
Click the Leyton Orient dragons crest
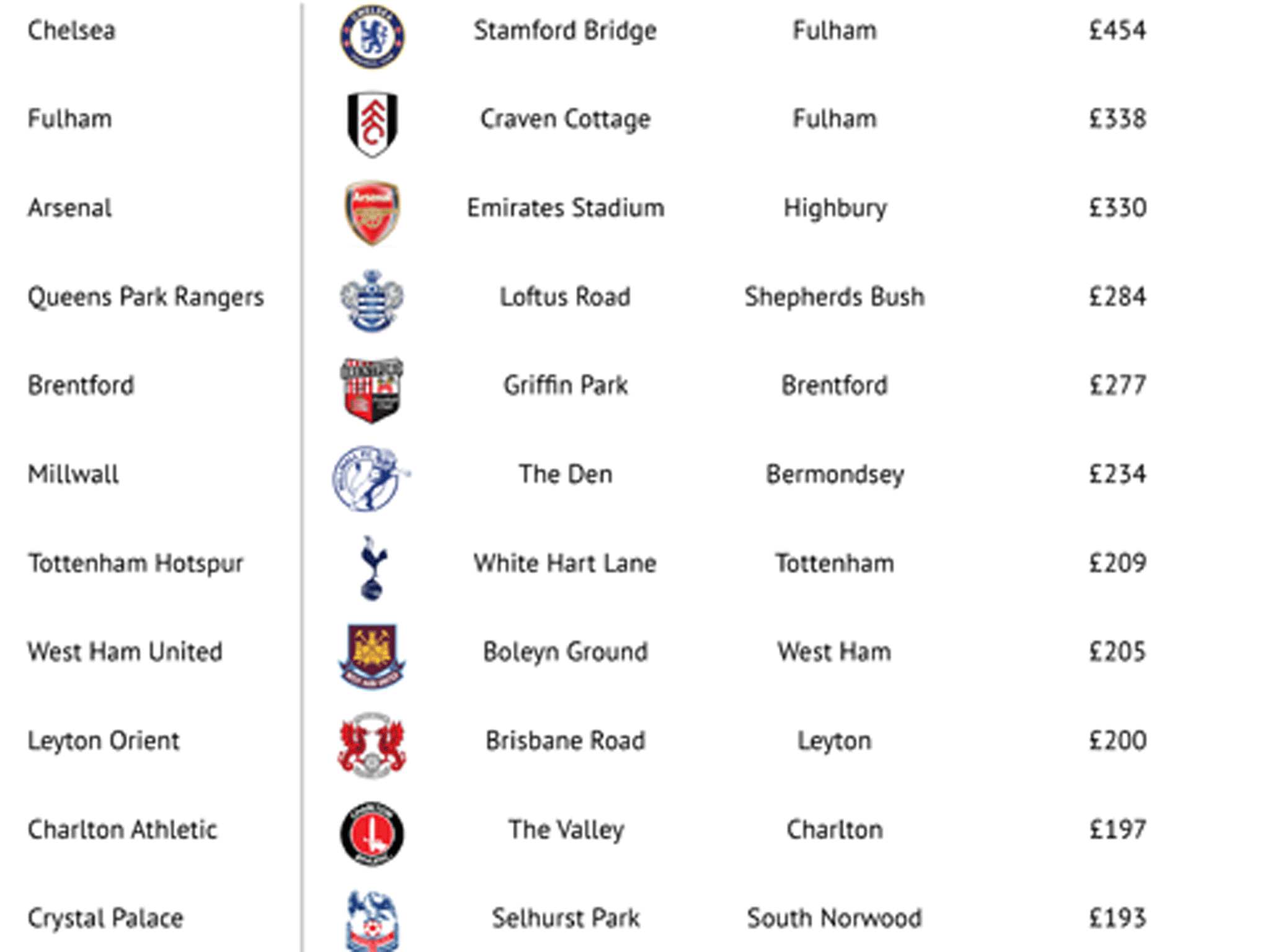point(372,745)
